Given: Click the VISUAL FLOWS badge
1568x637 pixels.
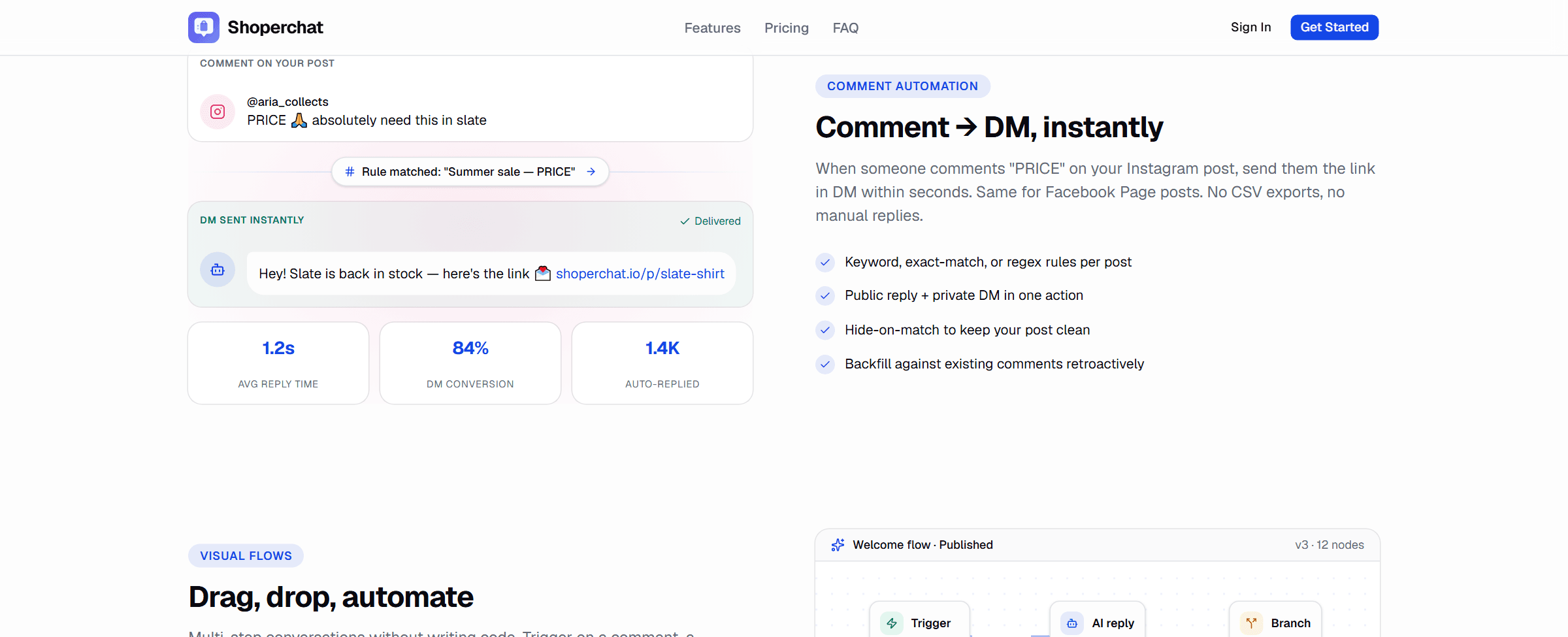Looking at the screenshot, I should pos(246,556).
